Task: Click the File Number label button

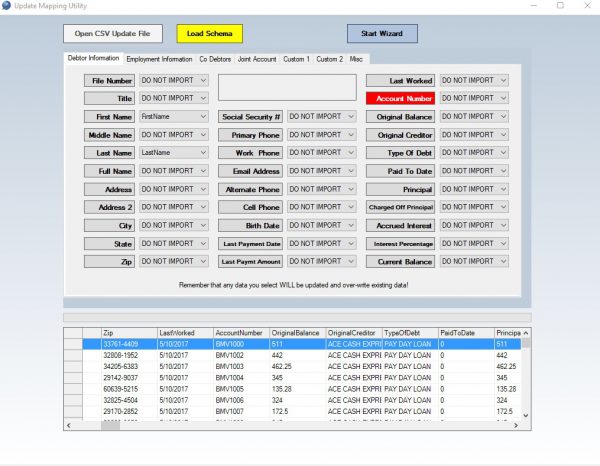Action: (109, 81)
